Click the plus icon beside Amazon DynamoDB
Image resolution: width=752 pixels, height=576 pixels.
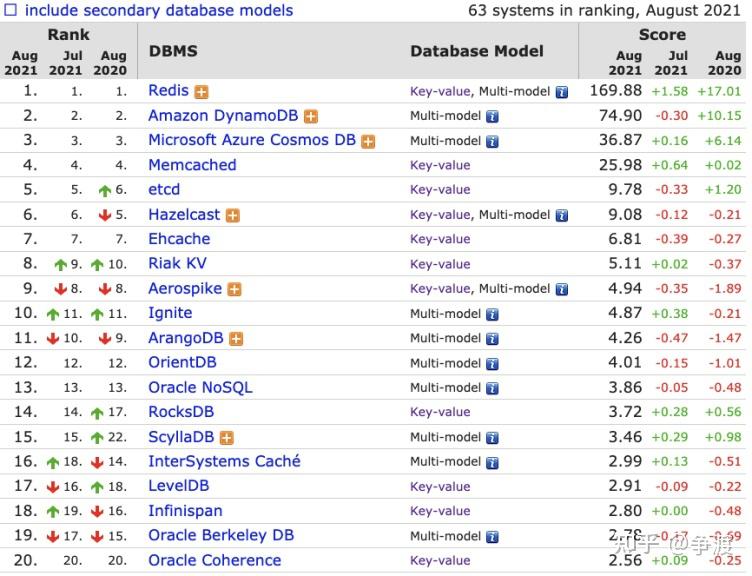point(311,117)
